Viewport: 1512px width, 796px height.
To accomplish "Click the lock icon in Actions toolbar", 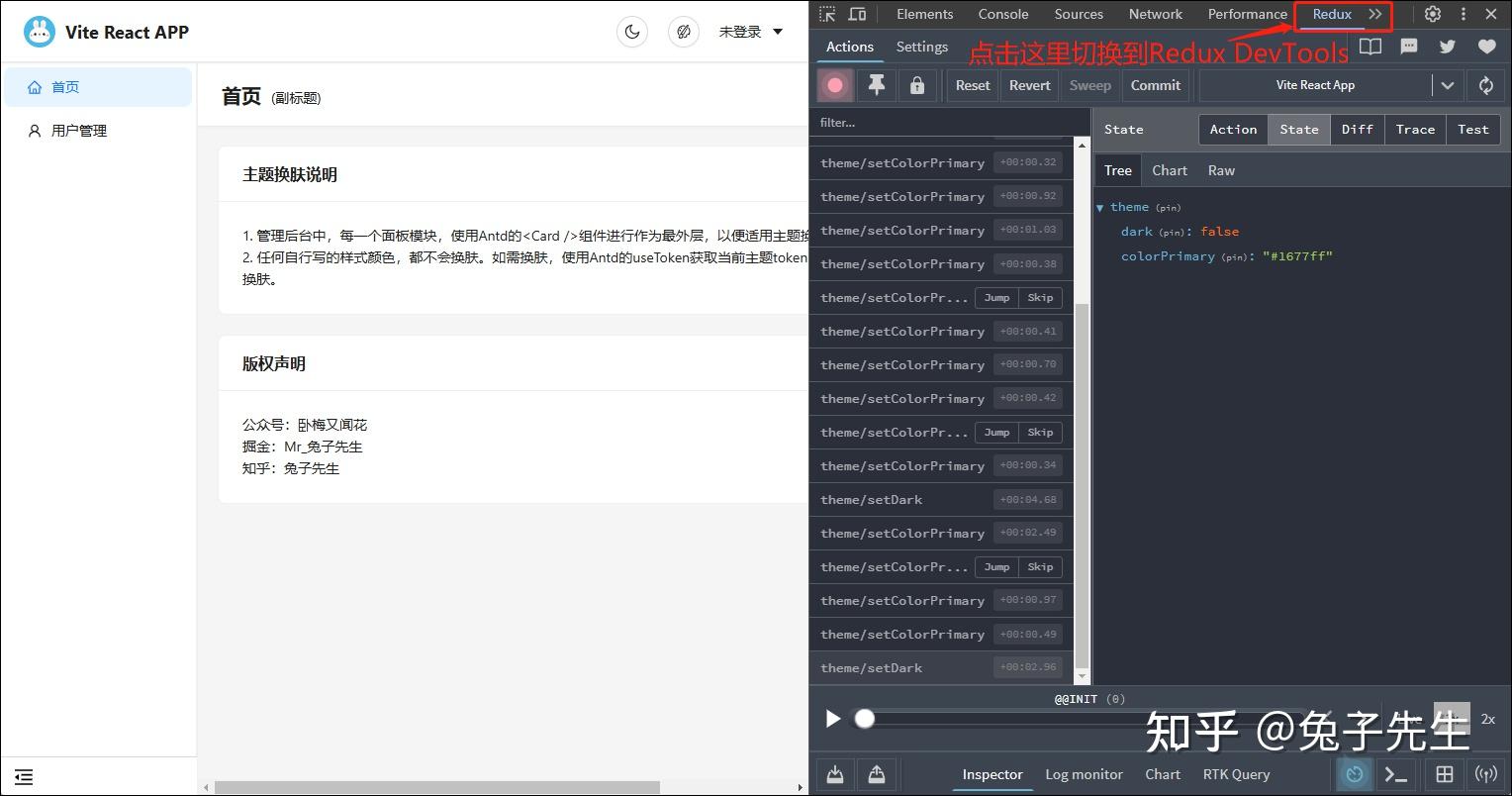I will click(x=916, y=84).
